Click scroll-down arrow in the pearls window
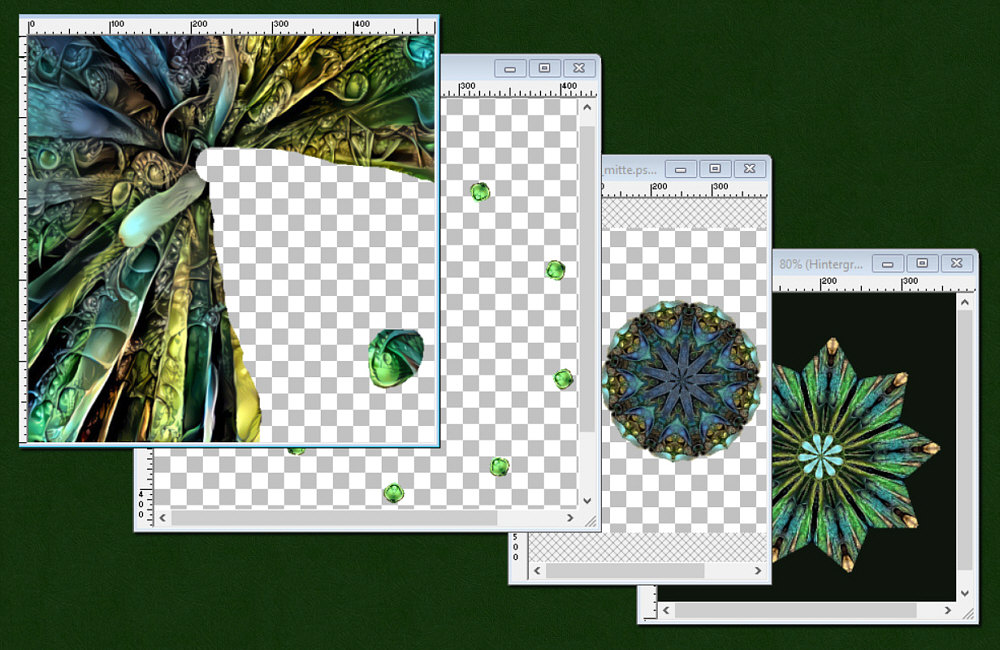The image size is (1000, 650). (x=587, y=498)
